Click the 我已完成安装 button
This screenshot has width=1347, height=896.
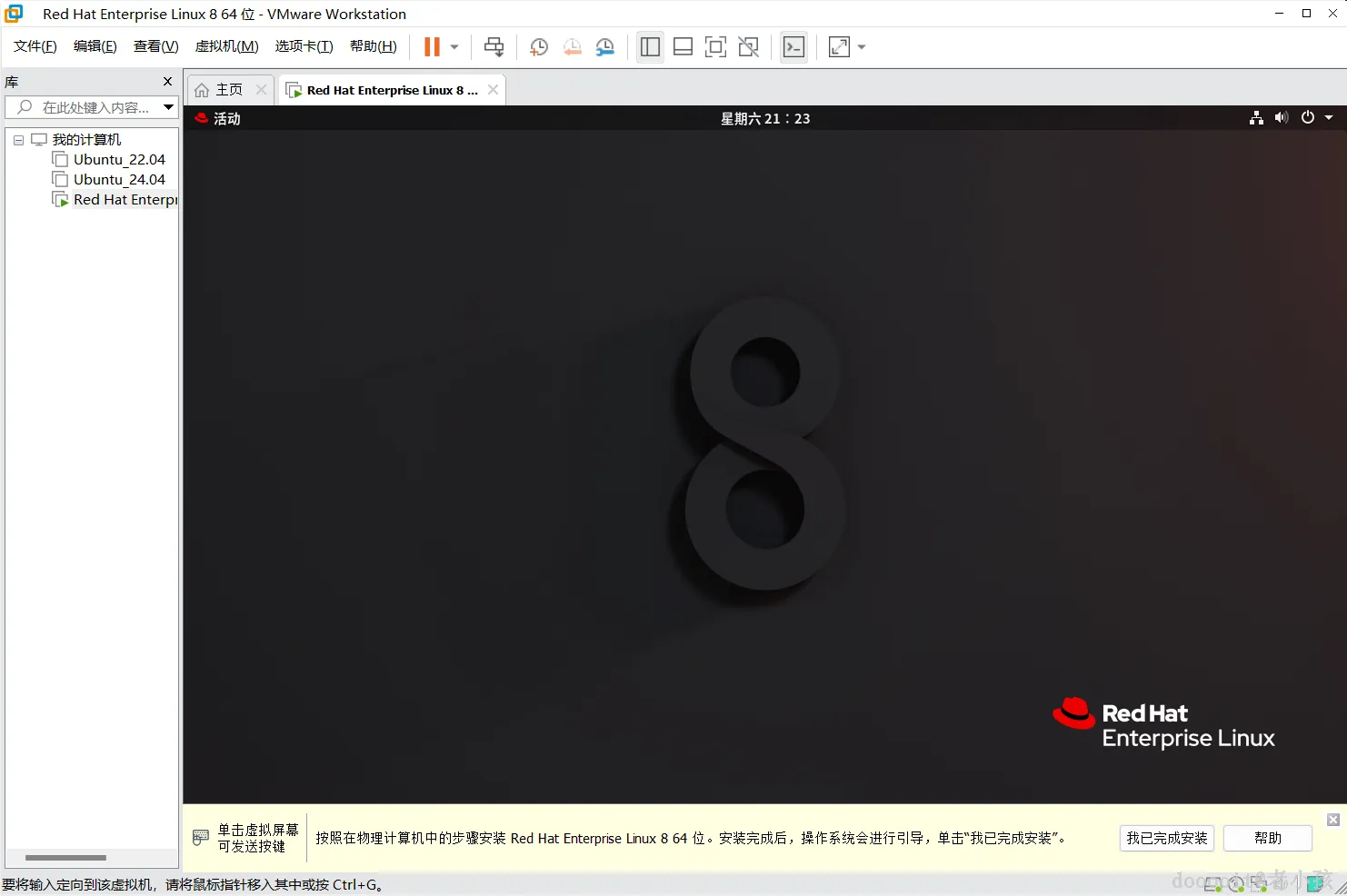coord(1166,838)
